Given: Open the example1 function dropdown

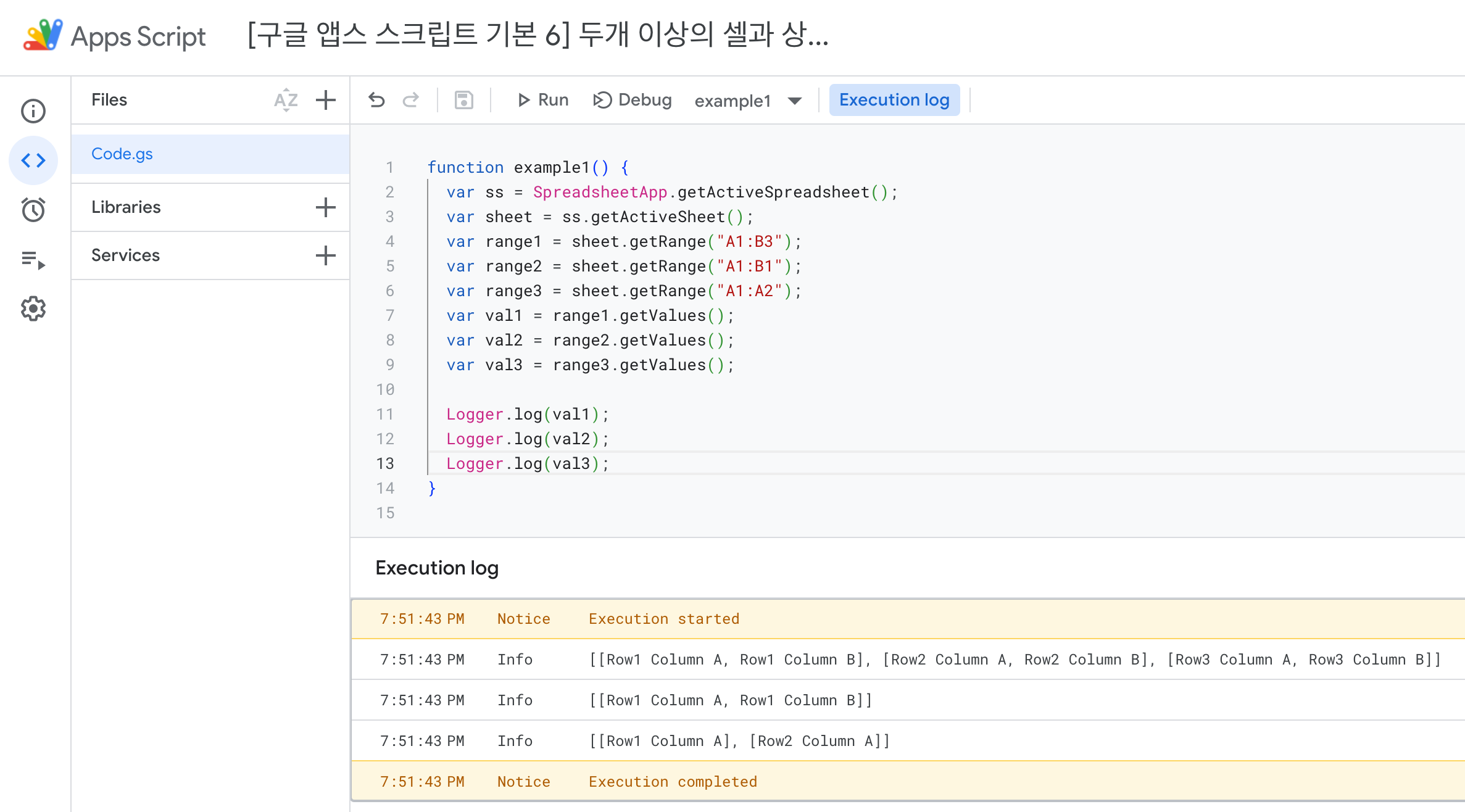Looking at the screenshot, I should click(x=748, y=101).
